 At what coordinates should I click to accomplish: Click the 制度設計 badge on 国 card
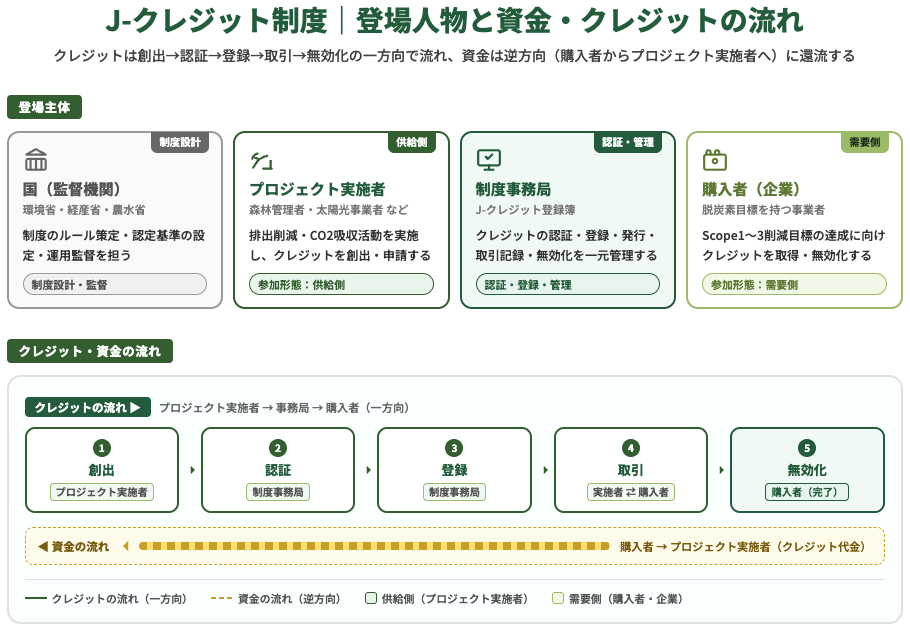180,142
